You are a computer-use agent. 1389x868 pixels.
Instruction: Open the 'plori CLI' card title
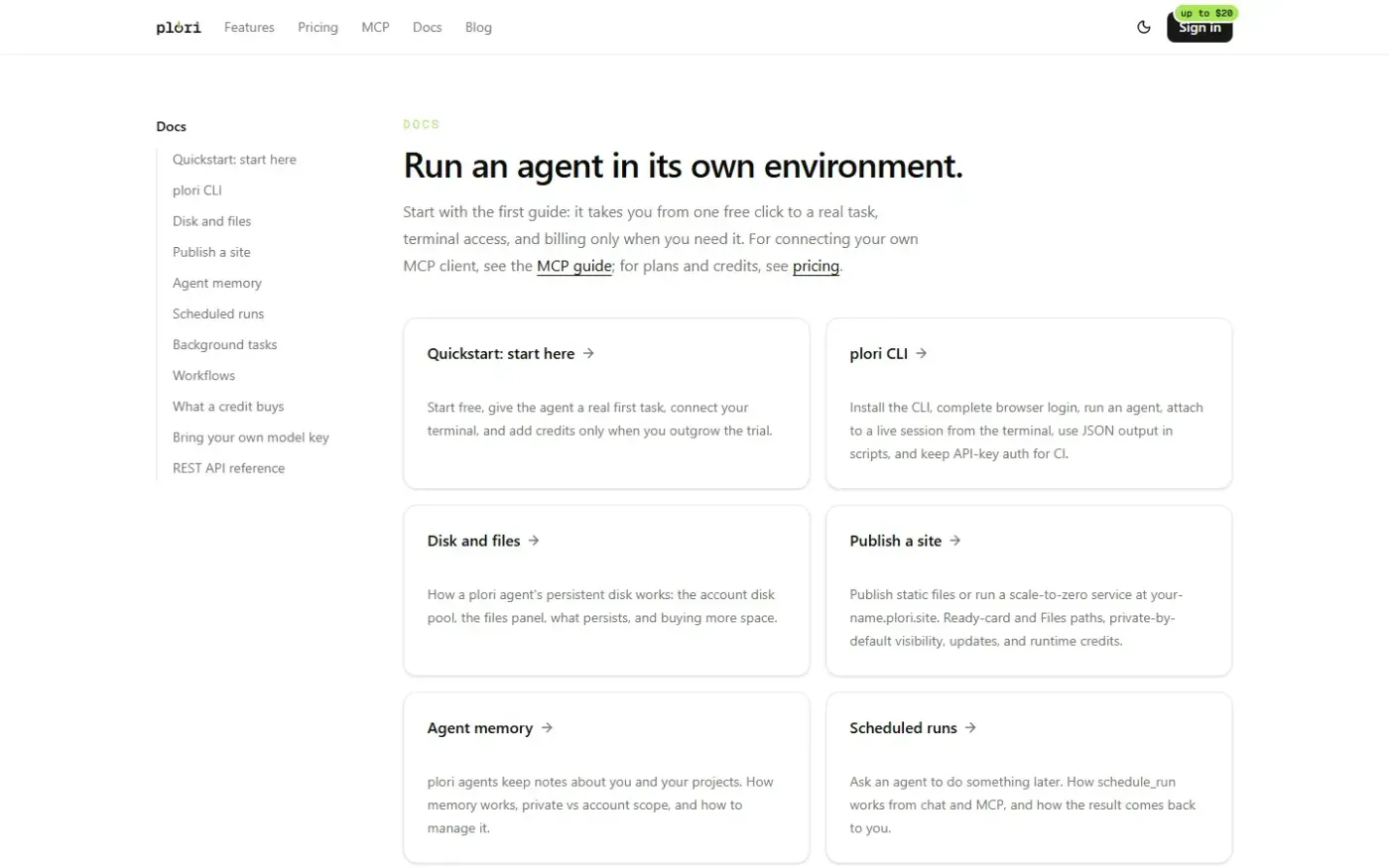click(x=878, y=353)
